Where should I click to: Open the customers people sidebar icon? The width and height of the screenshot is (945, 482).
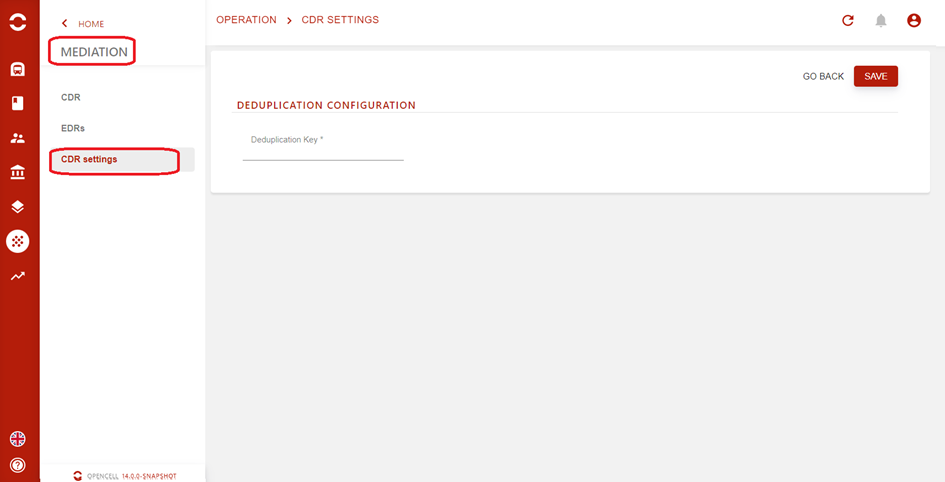click(x=17, y=139)
